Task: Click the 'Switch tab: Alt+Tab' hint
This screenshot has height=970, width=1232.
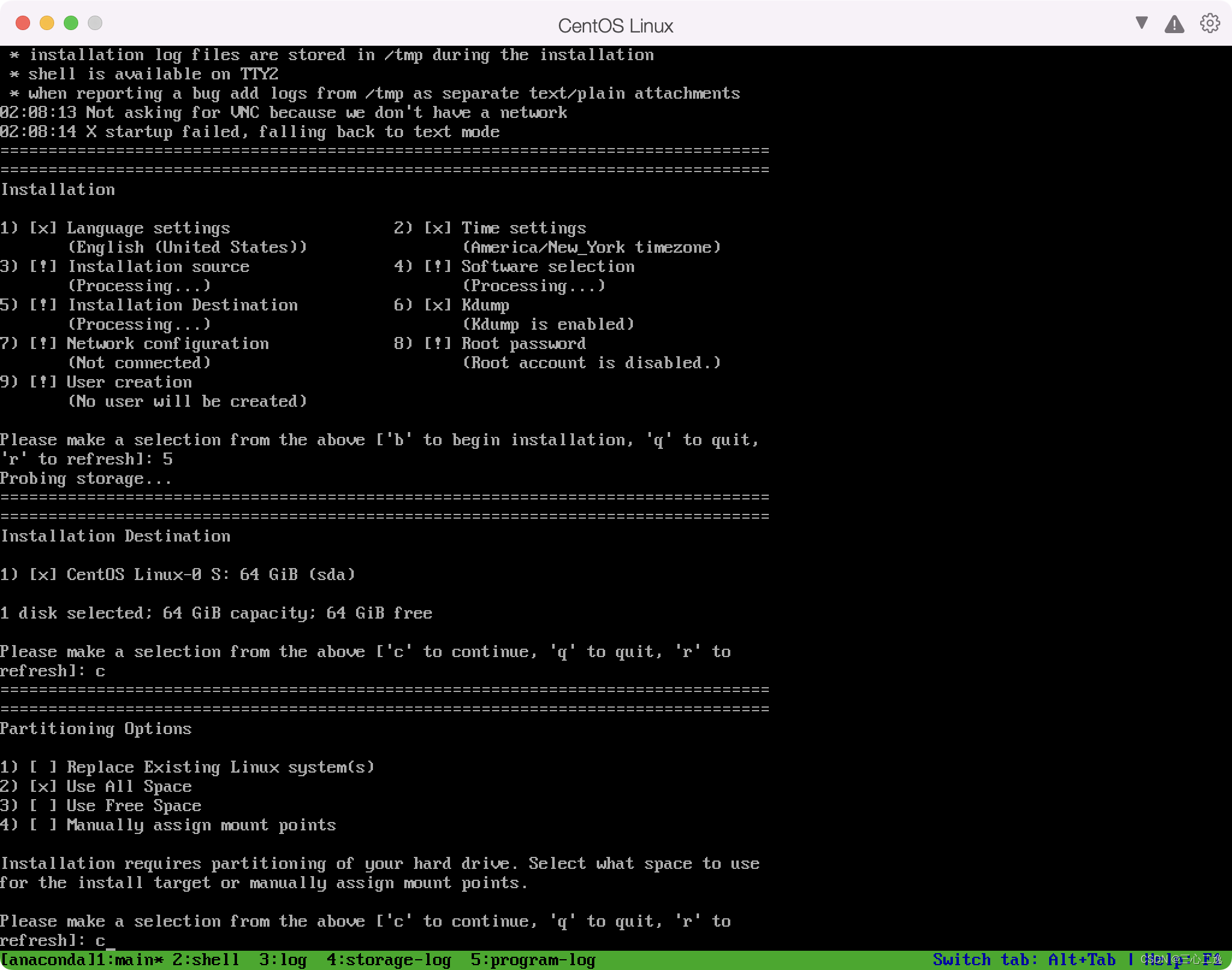Action: point(1024,960)
